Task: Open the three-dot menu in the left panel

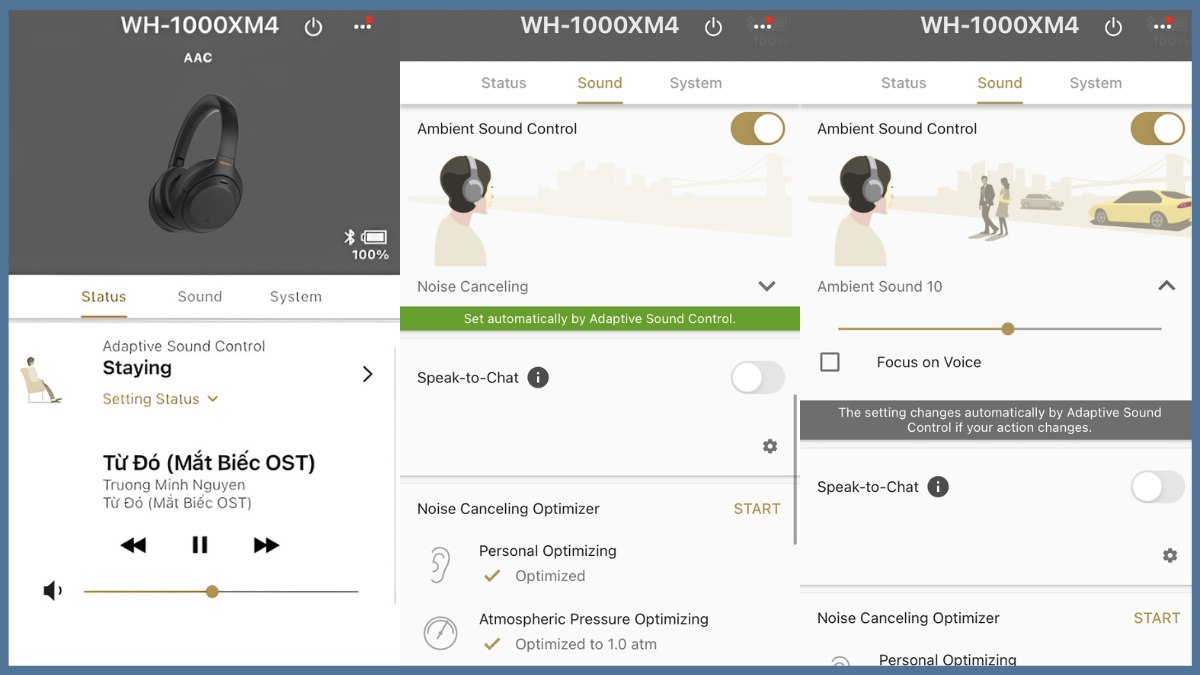Action: click(363, 27)
